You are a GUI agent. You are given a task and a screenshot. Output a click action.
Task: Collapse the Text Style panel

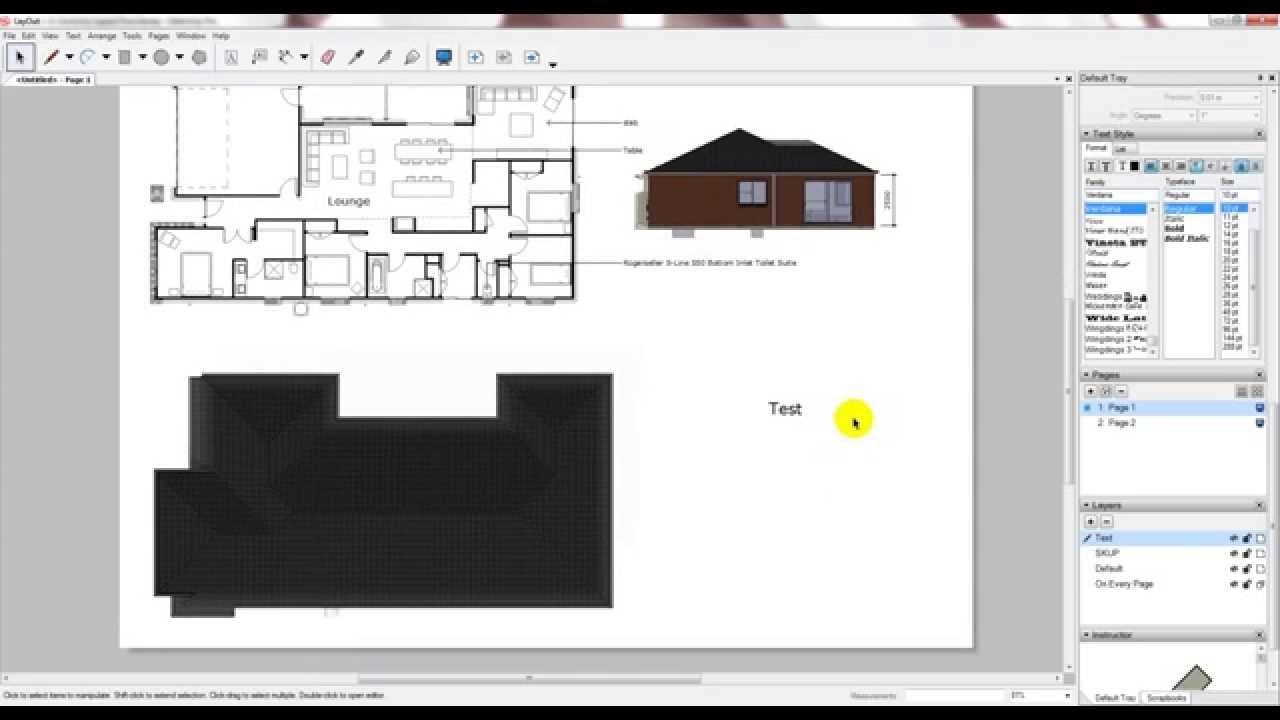point(1086,134)
